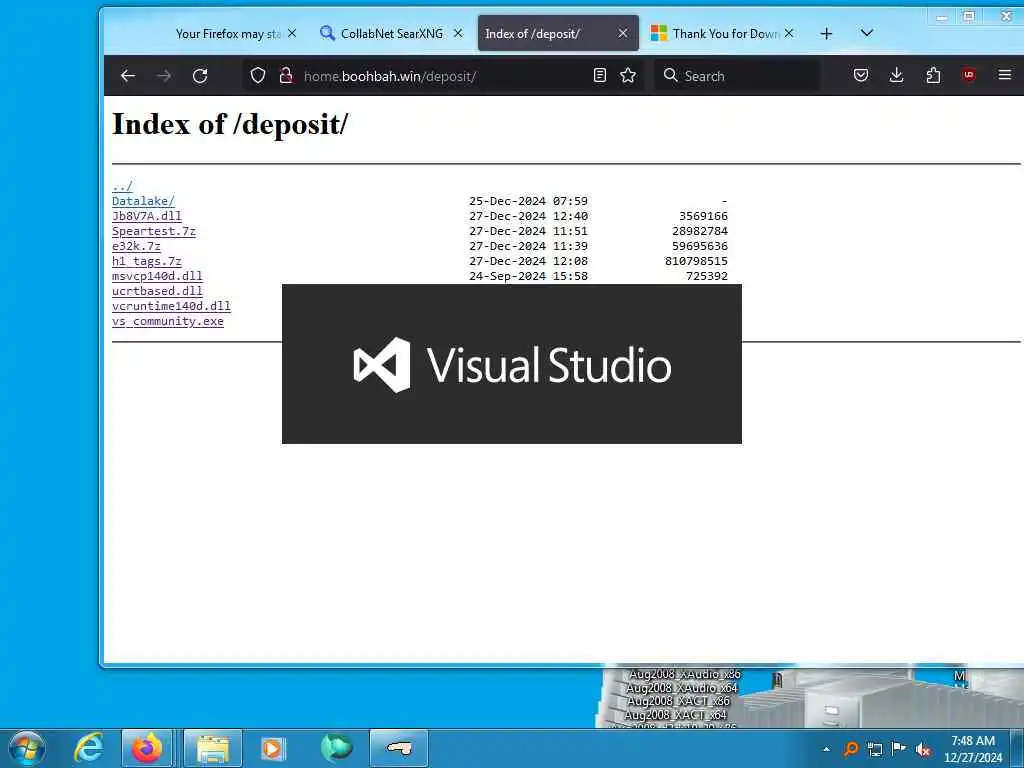Click the uBlock Origin toolbar icon
This screenshot has width=1024, height=768.
pos(969,75)
